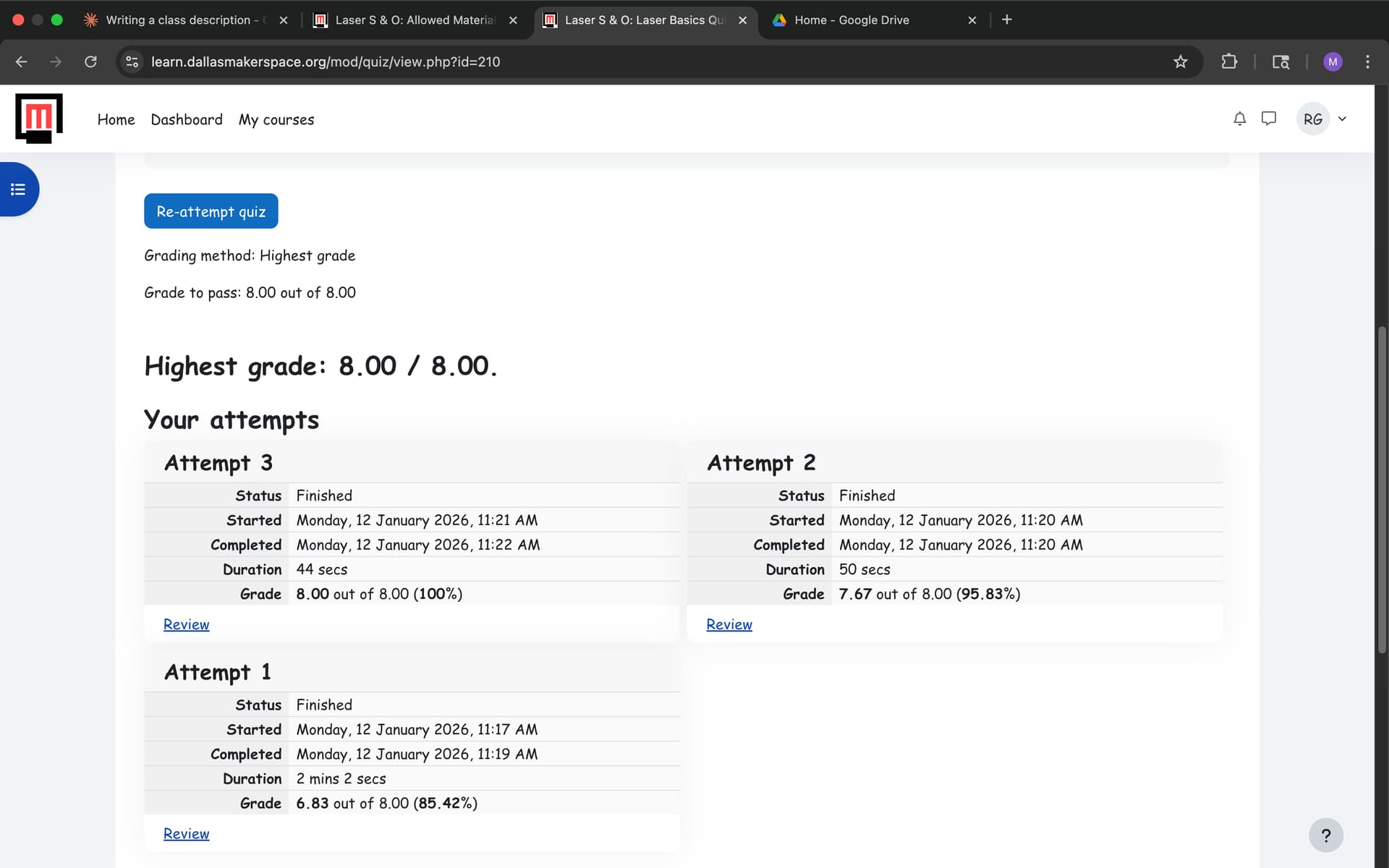Click the help question mark button
This screenshot has height=868, width=1389.
[x=1325, y=835]
